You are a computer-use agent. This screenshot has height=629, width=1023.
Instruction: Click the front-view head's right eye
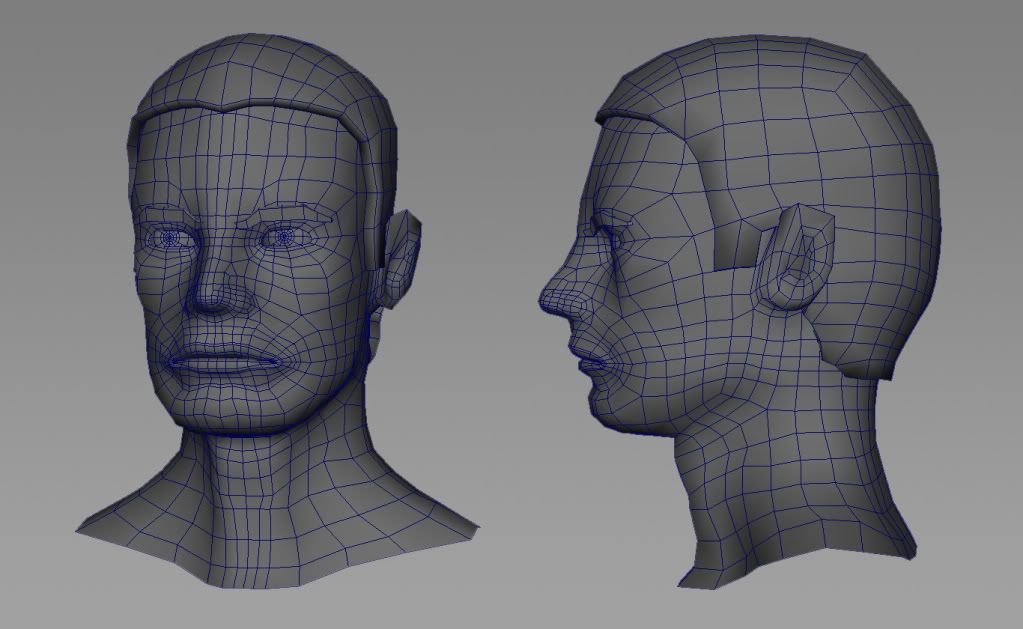(x=283, y=237)
